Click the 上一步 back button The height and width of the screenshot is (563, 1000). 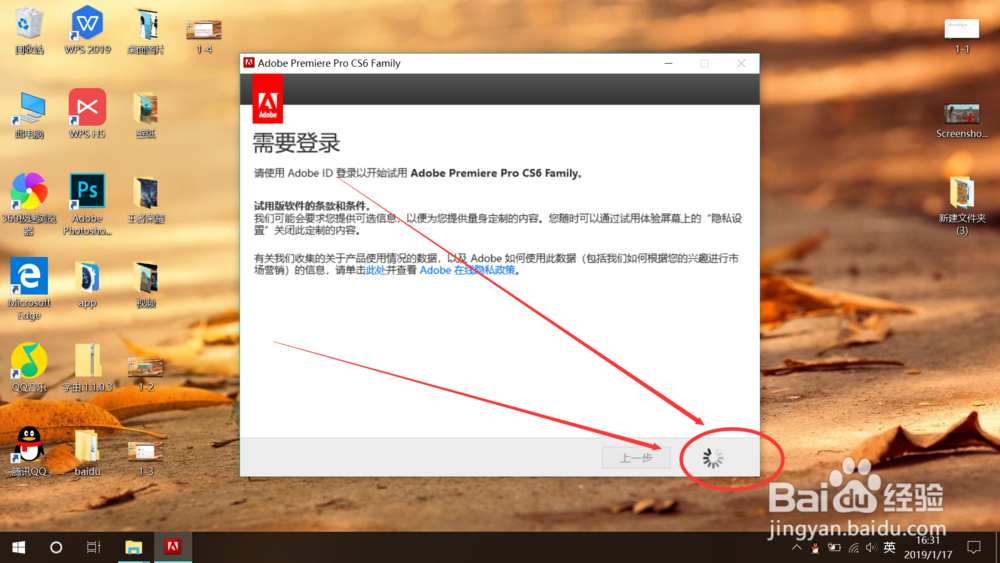(636, 458)
